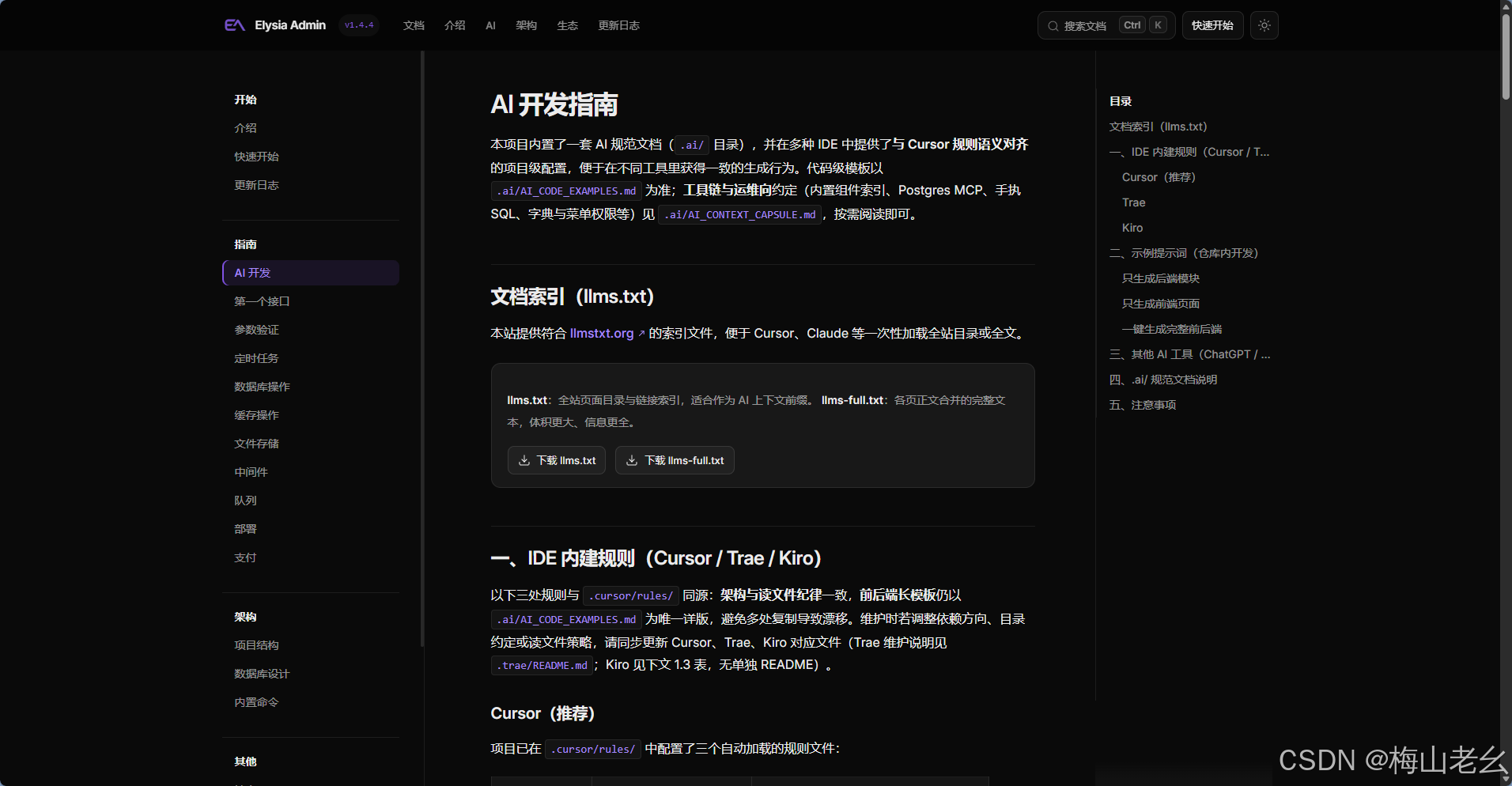Jump to 一、IDE 内建规则 in table of contents
1512x786 pixels.
(x=1189, y=152)
